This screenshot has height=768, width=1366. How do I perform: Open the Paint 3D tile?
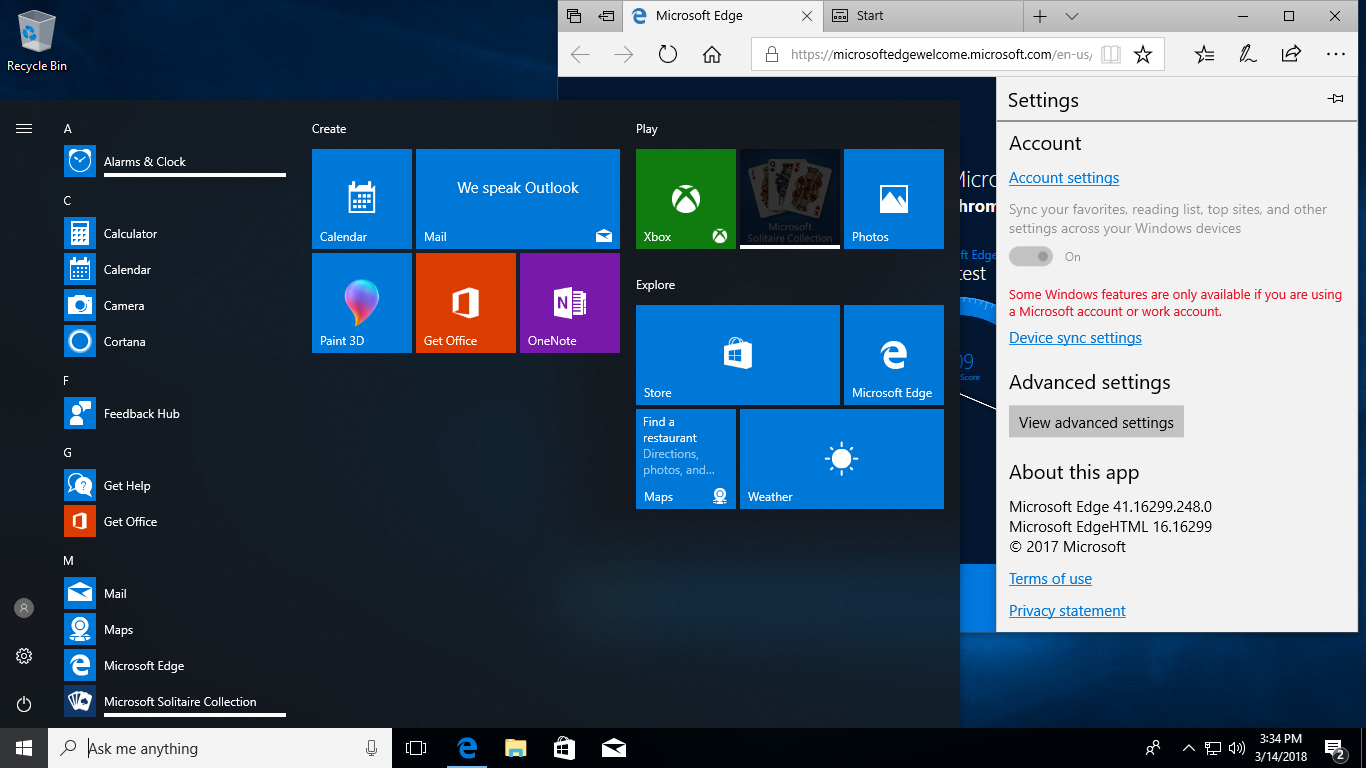click(x=362, y=303)
